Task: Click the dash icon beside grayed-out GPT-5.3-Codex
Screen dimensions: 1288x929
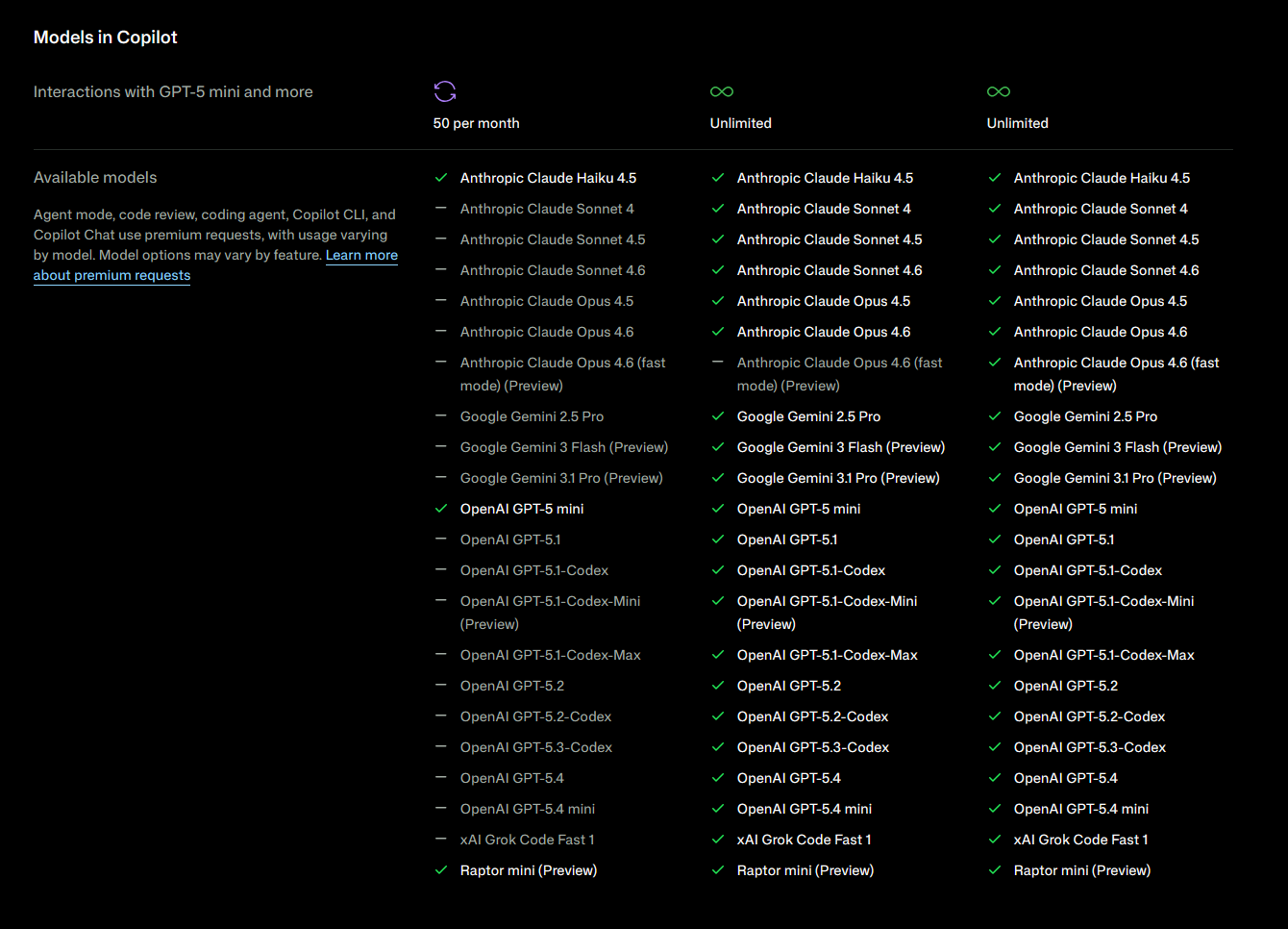Action: [x=441, y=746]
